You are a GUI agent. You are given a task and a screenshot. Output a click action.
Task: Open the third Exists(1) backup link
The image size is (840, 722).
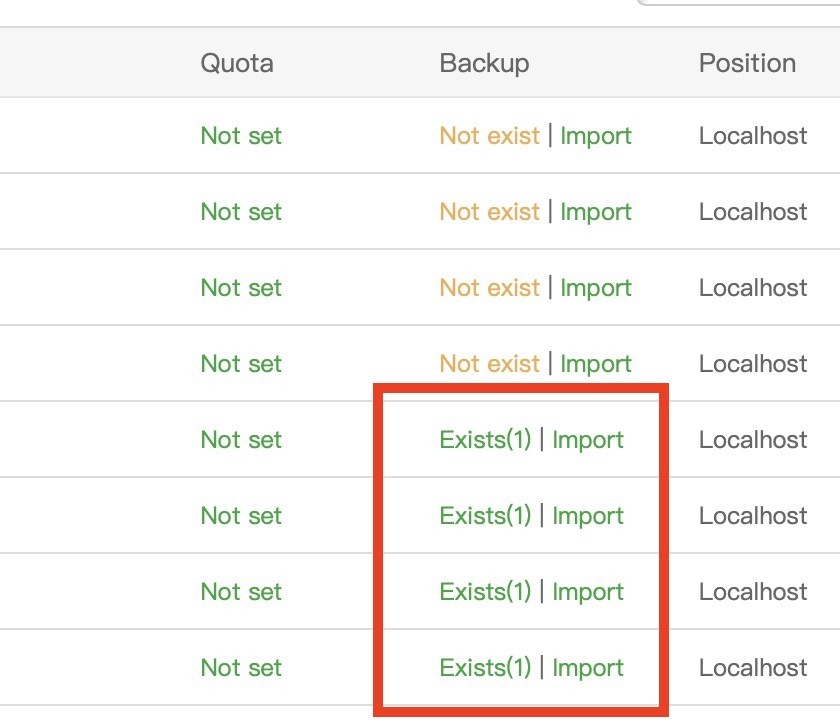coord(485,592)
